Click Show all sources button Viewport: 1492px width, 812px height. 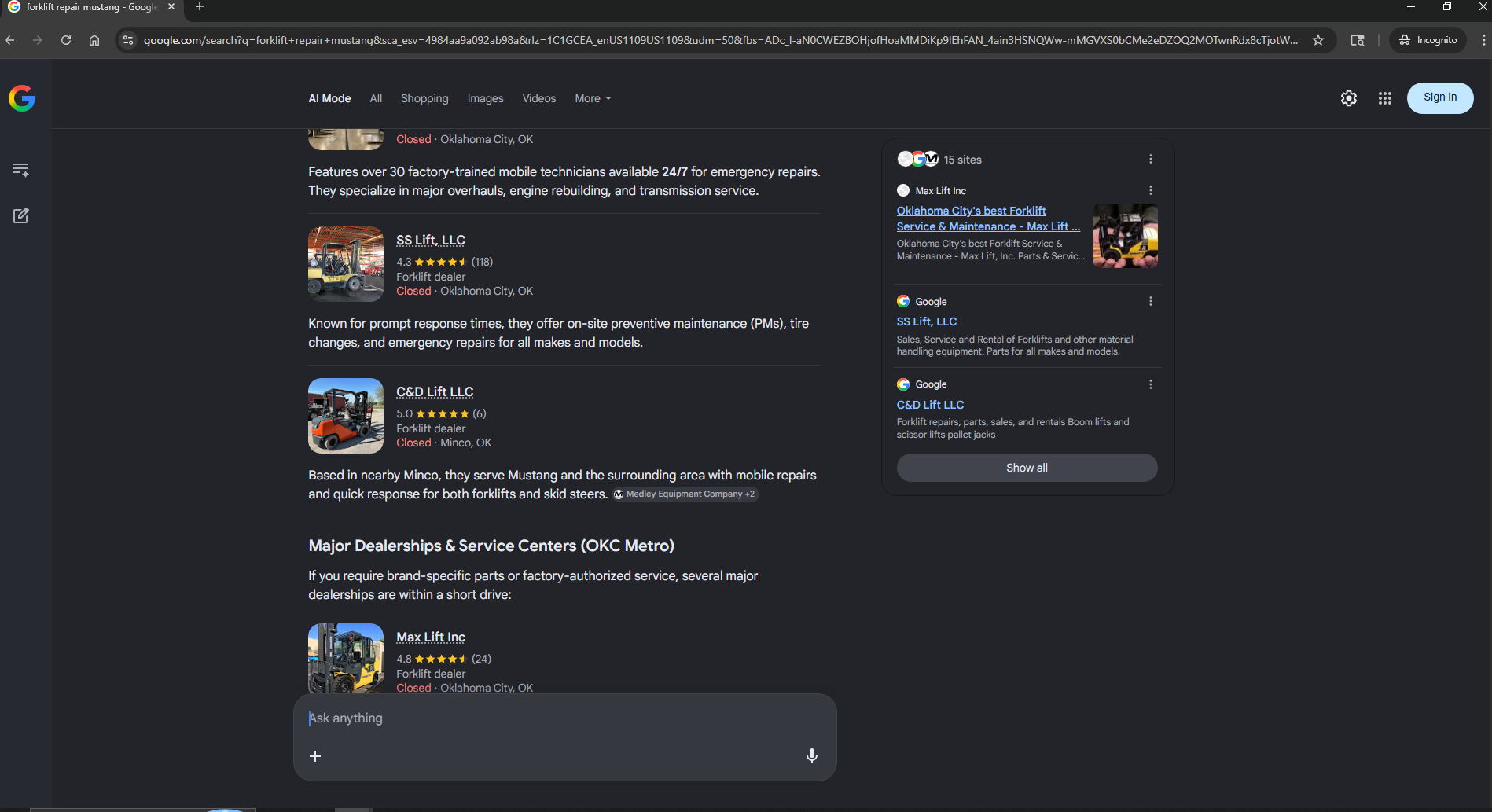pyautogui.click(x=1027, y=468)
